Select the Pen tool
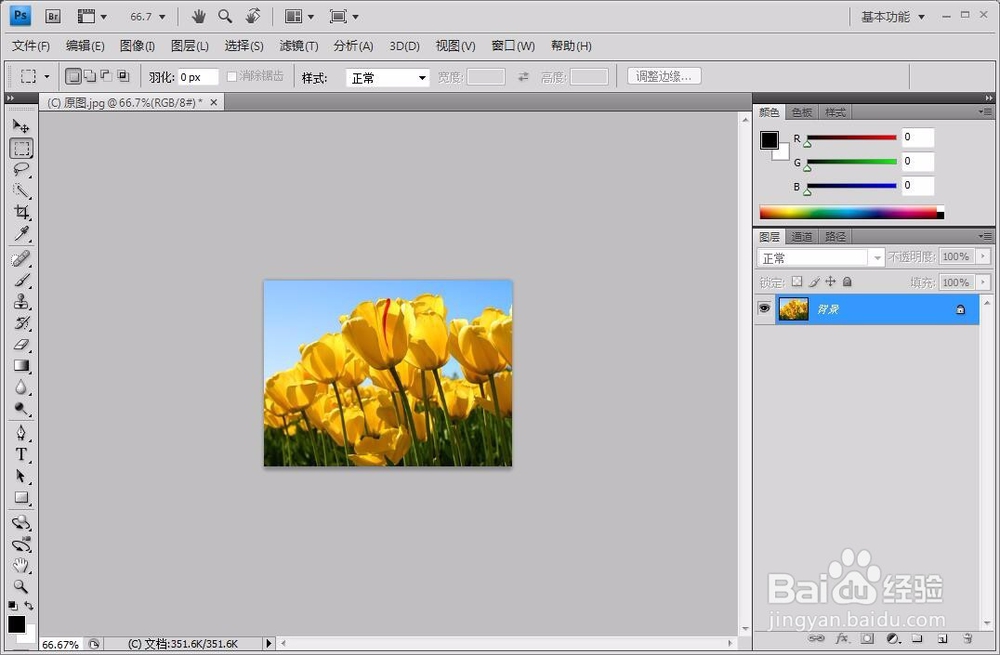The image size is (1000, 655). (21, 433)
